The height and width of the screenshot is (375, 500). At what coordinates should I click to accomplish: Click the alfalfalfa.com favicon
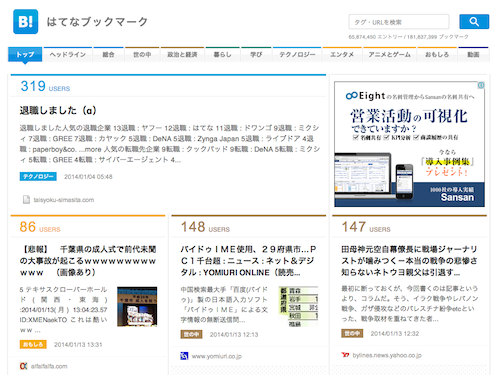pos(23,366)
